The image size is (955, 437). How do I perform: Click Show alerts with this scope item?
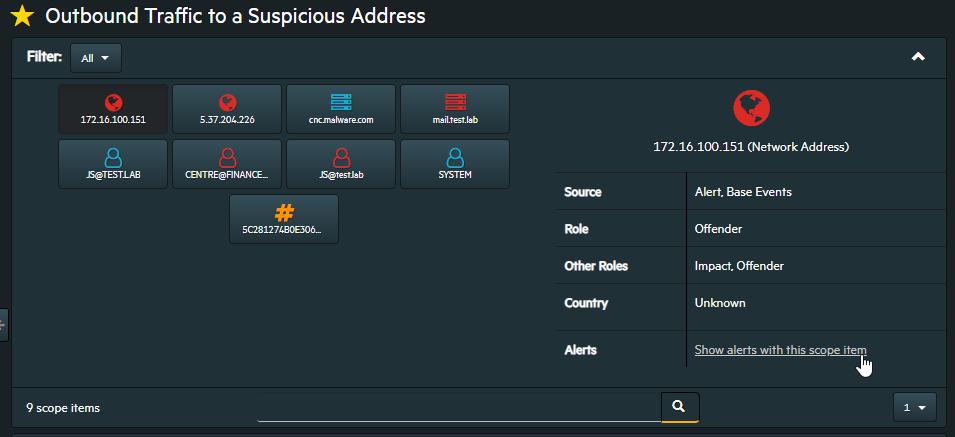point(780,350)
